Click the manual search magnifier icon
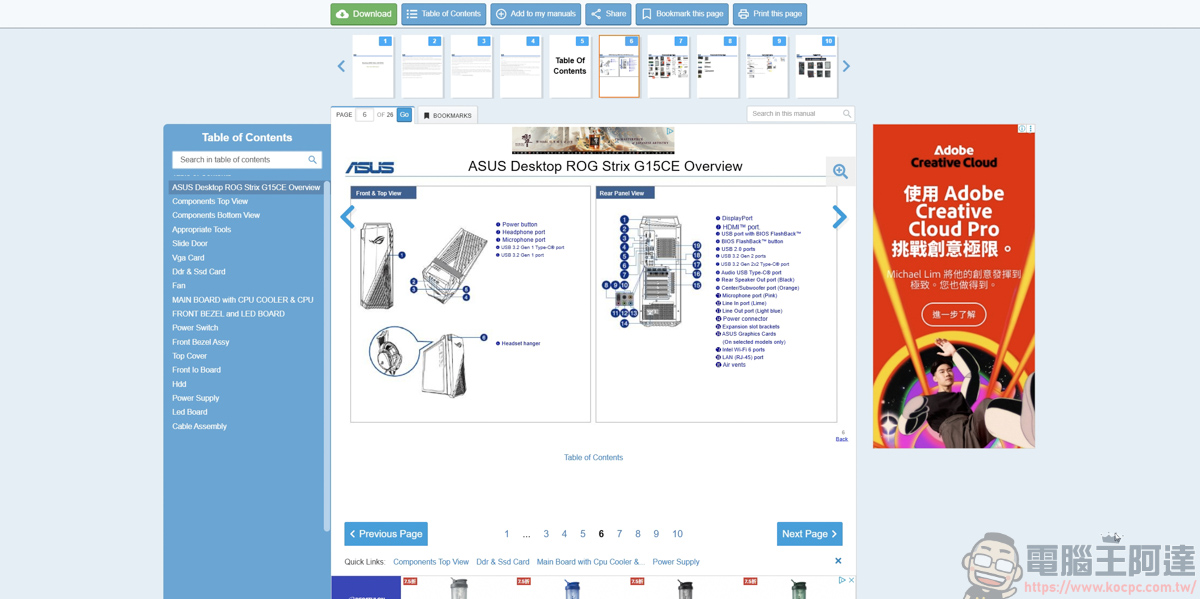1200x599 pixels. [x=847, y=114]
